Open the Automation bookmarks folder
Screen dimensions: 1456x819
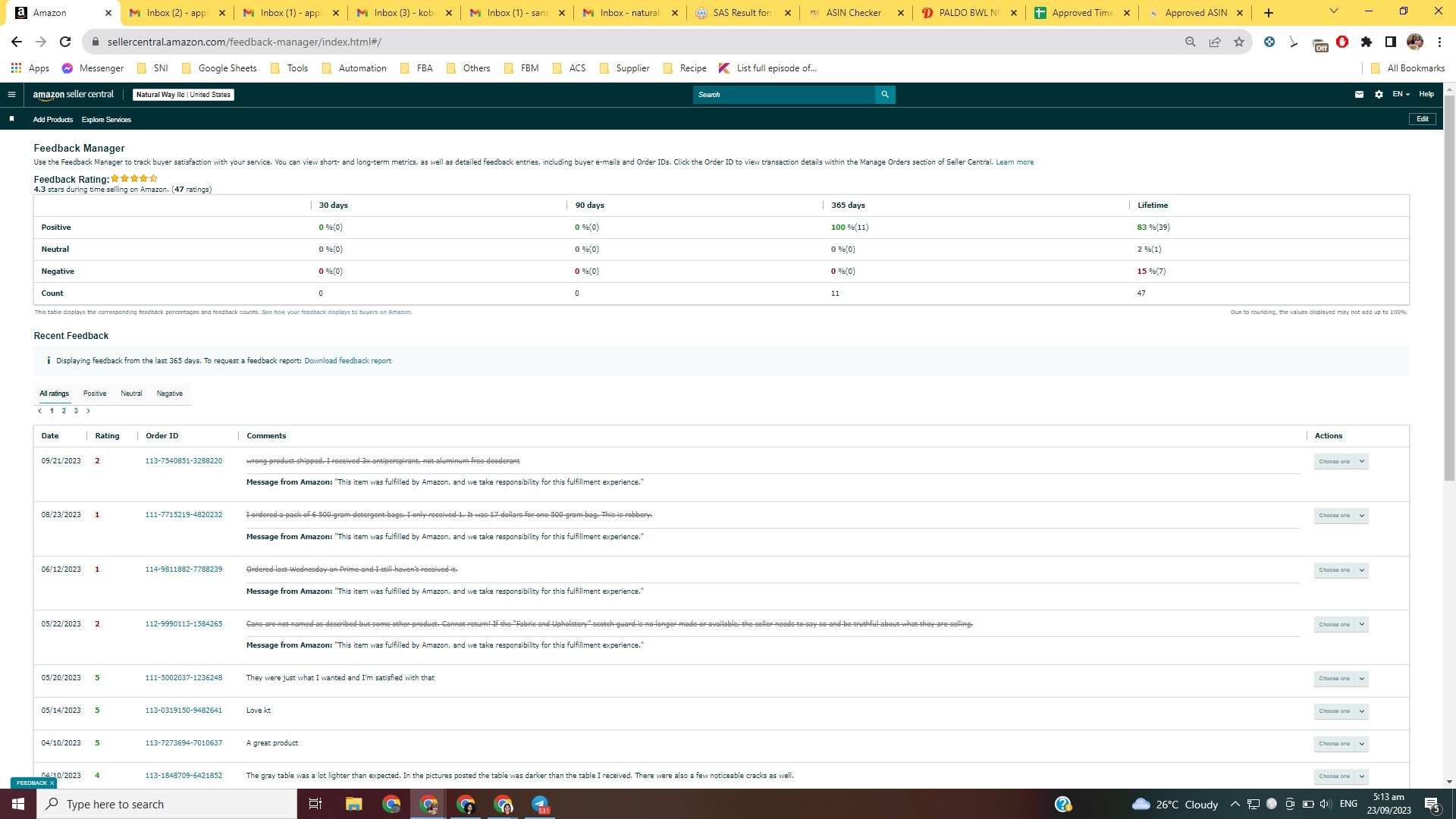[x=354, y=68]
